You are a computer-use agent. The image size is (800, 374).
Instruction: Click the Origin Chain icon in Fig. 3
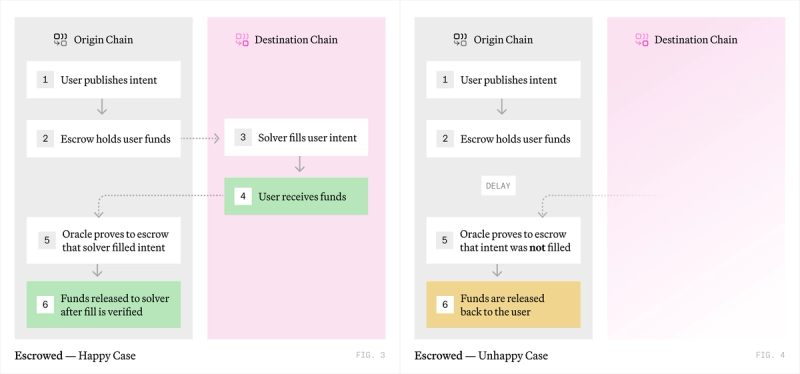(x=61, y=40)
